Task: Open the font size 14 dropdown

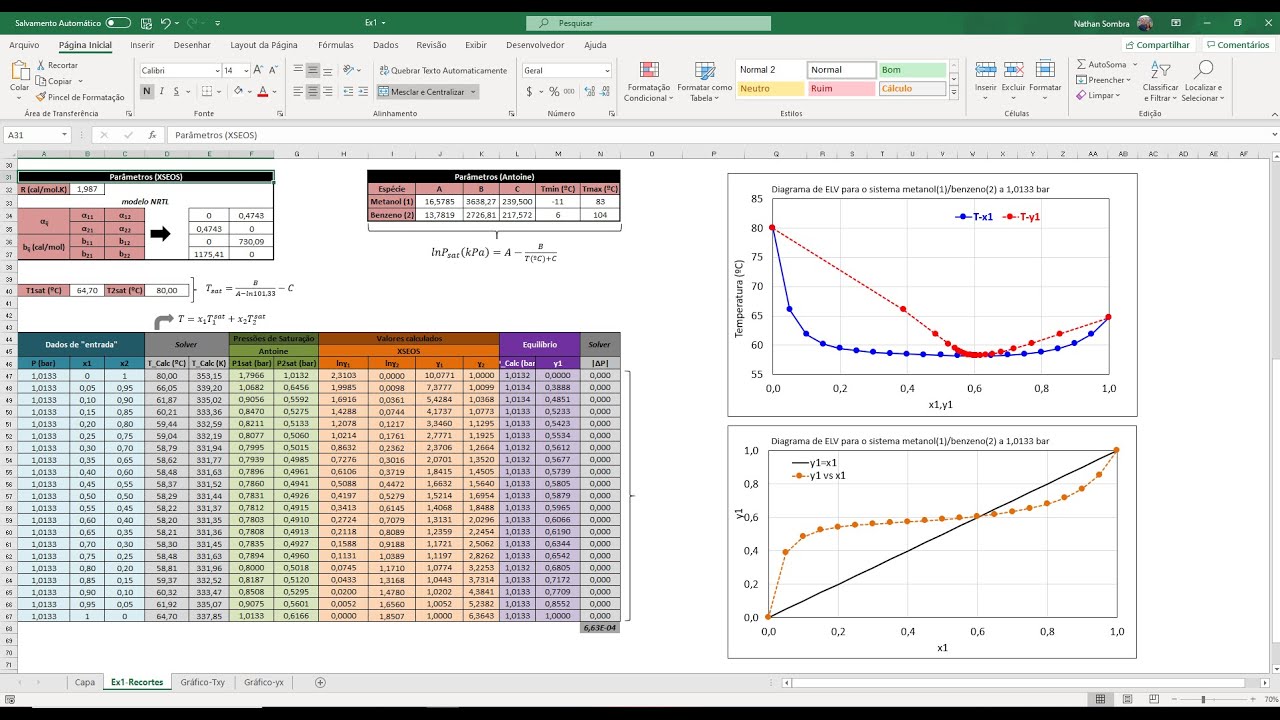Action: [x=245, y=71]
